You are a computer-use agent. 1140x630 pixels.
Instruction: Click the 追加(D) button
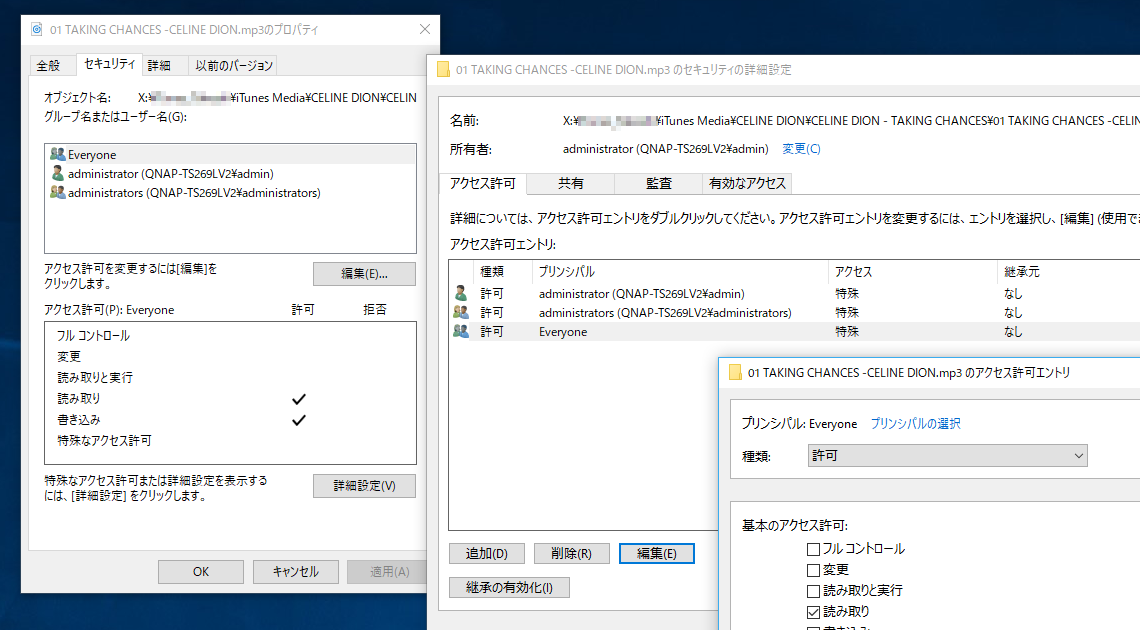(x=486, y=554)
